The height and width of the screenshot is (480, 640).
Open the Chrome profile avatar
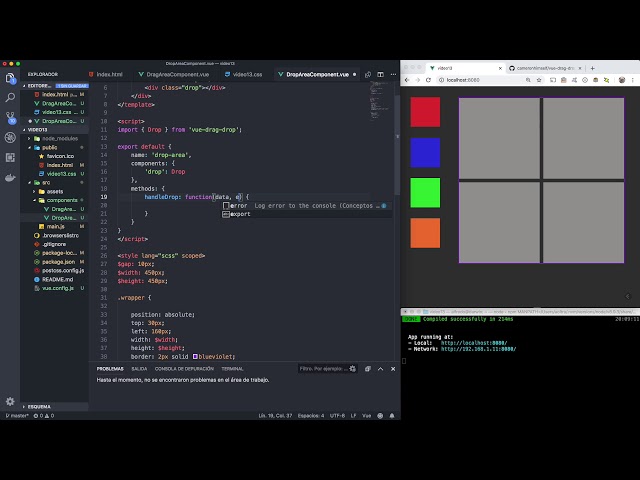pos(622,80)
